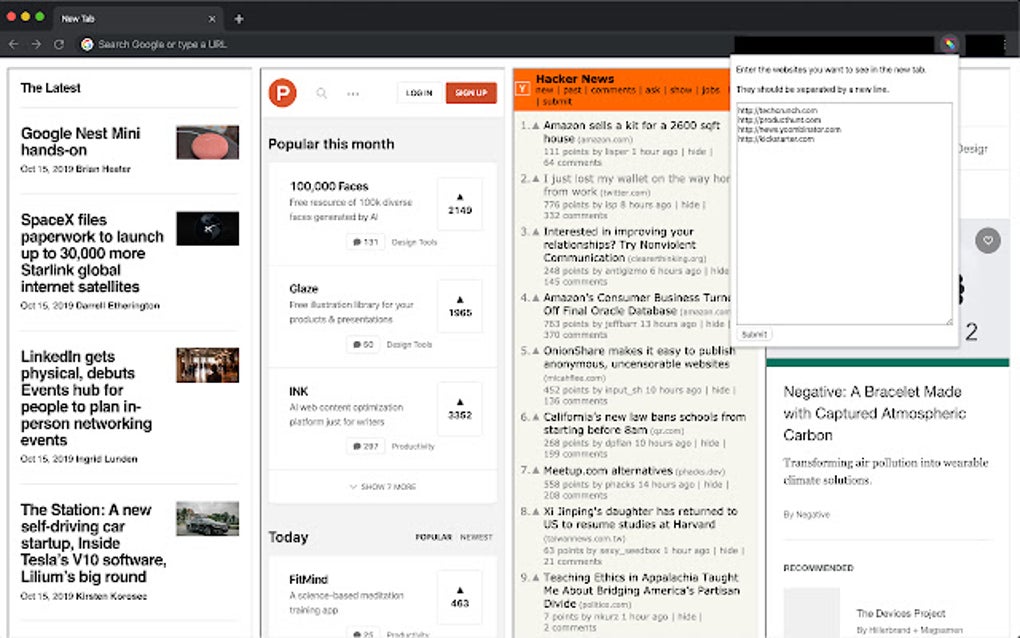Open the colorful extension icon in the toolbar

pos(948,44)
